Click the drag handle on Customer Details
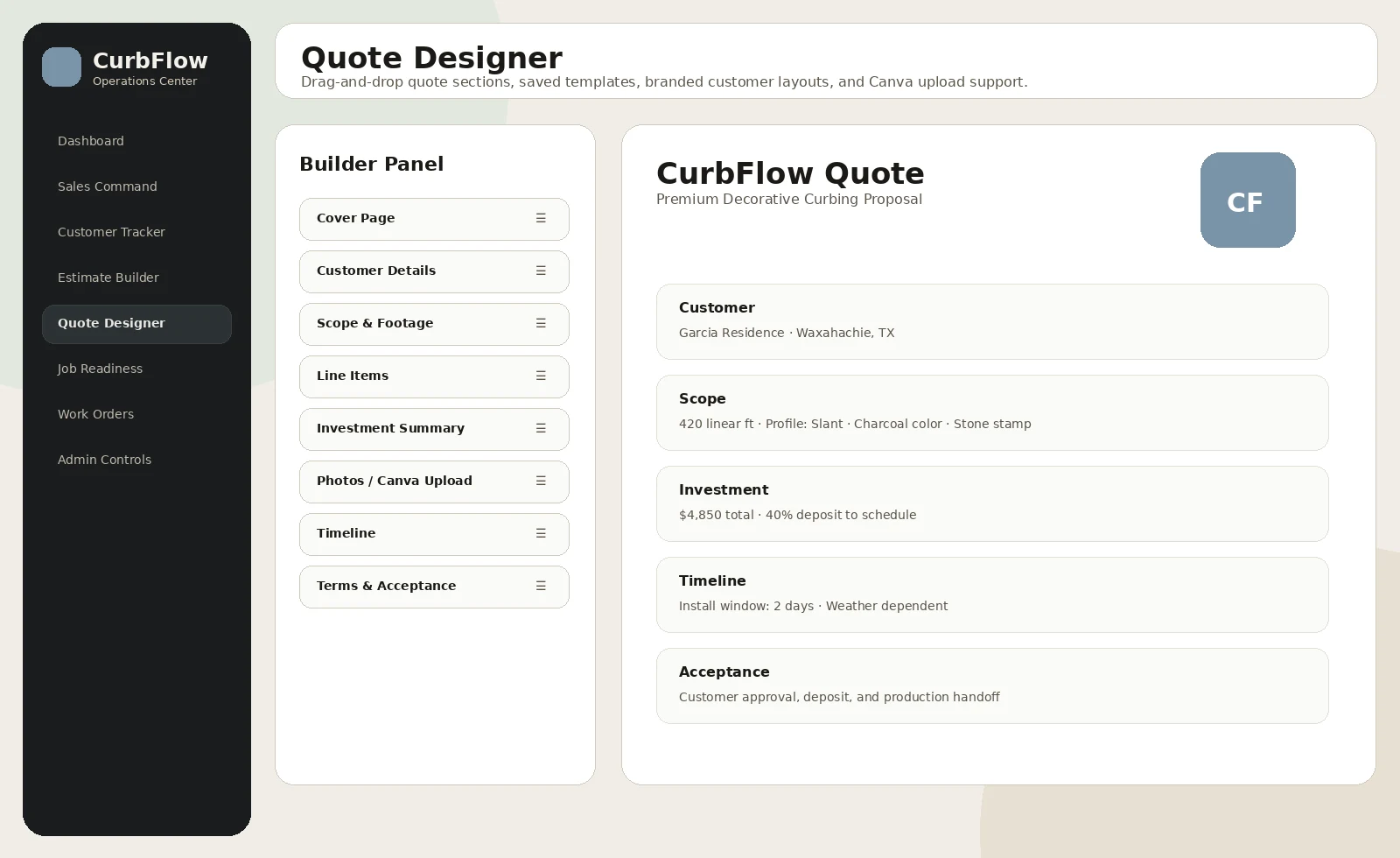The image size is (1400, 858). click(541, 271)
